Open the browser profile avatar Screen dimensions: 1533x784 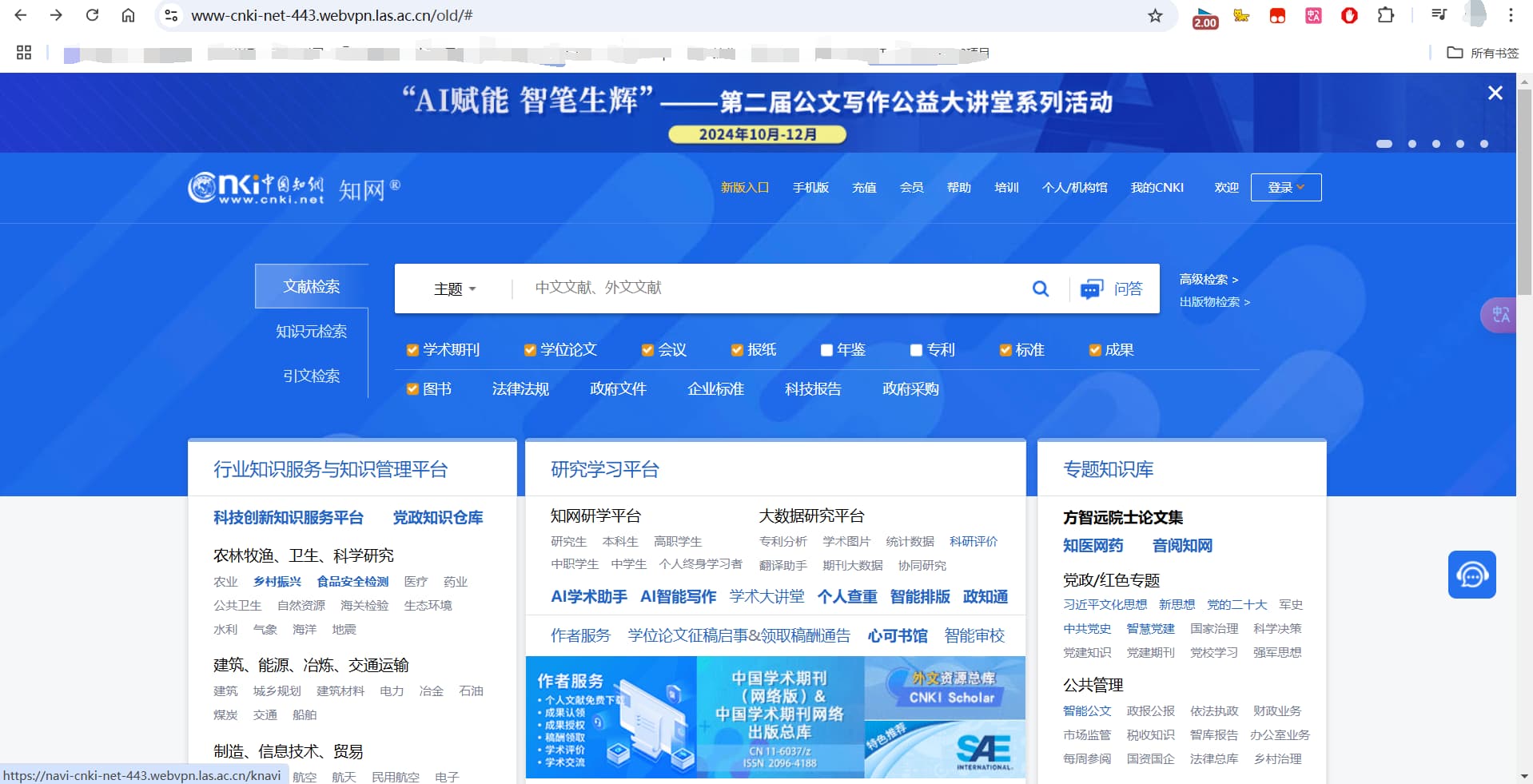1475,14
